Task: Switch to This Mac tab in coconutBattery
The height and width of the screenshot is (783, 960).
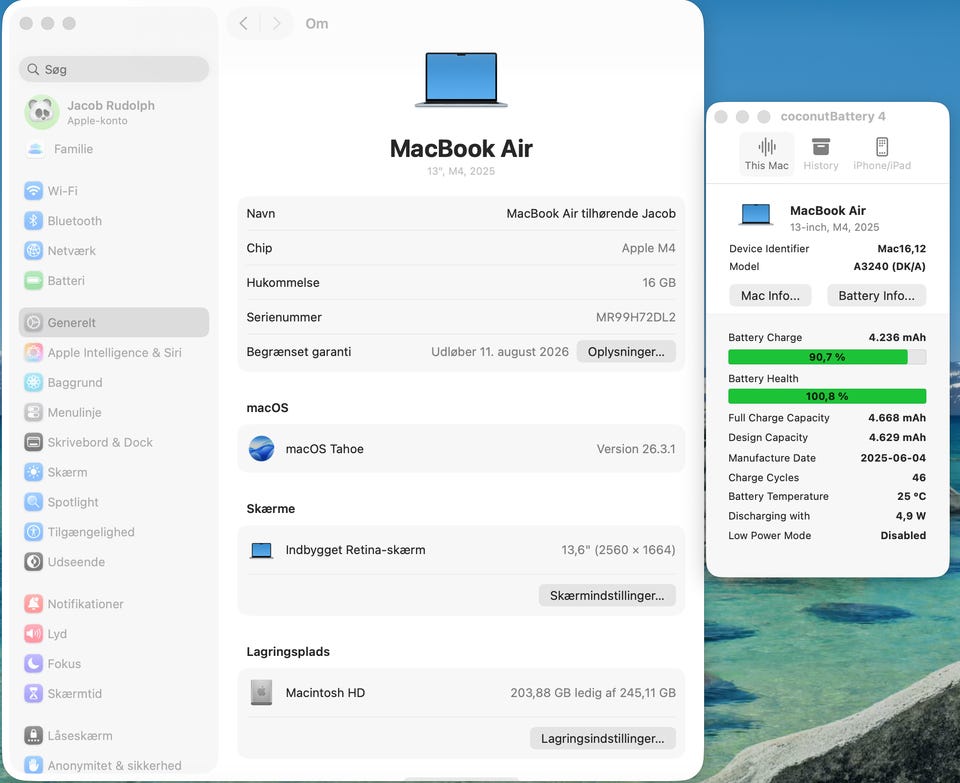Action: [x=767, y=154]
